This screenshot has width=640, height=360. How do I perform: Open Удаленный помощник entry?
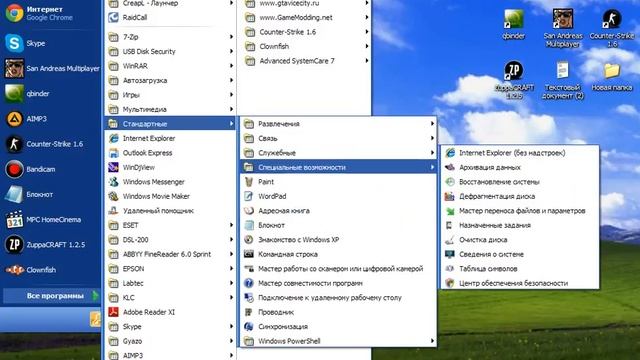coord(171,211)
